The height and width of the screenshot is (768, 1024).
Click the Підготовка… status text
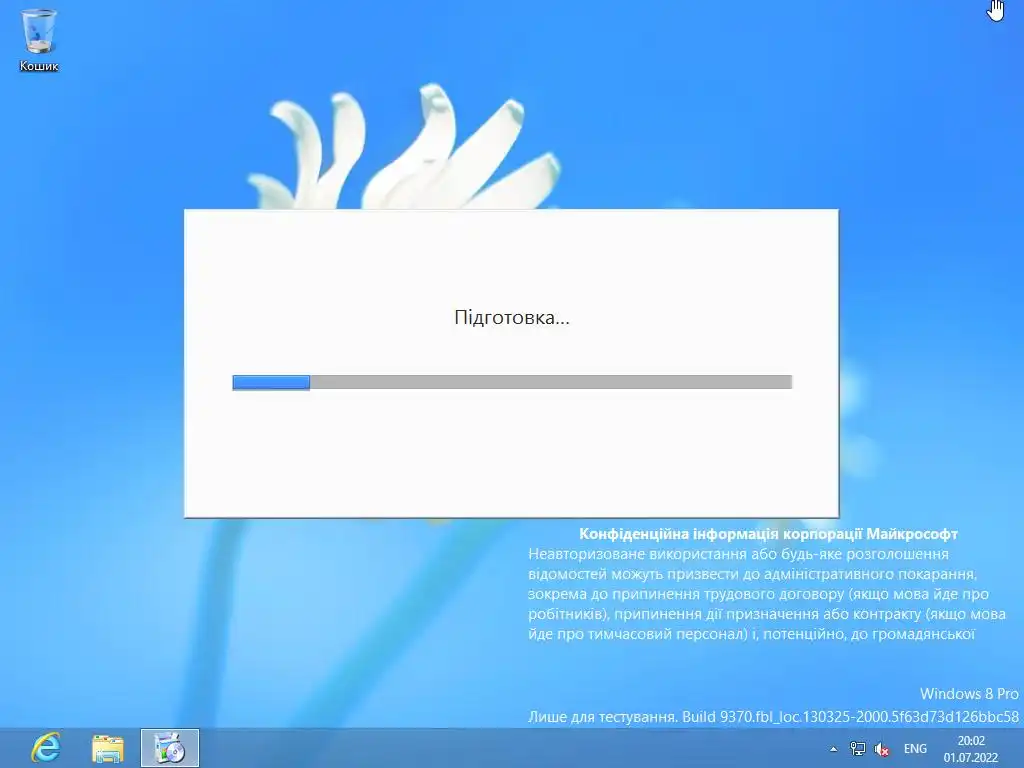coord(512,318)
